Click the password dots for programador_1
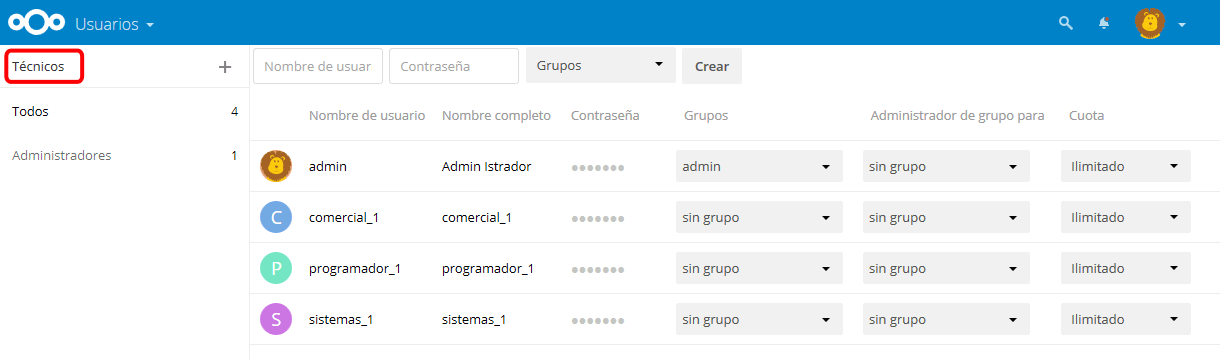This screenshot has width=1220, height=360. coord(598,269)
